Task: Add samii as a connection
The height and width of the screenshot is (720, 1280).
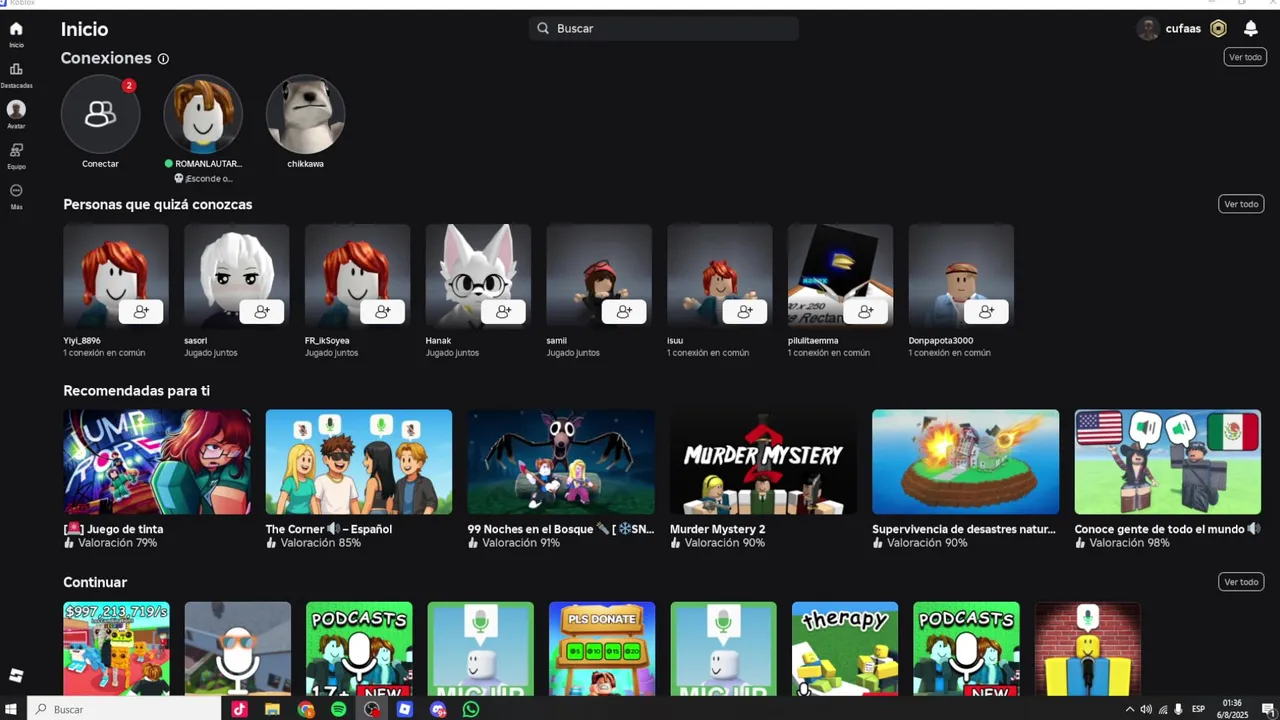Action: click(624, 312)
